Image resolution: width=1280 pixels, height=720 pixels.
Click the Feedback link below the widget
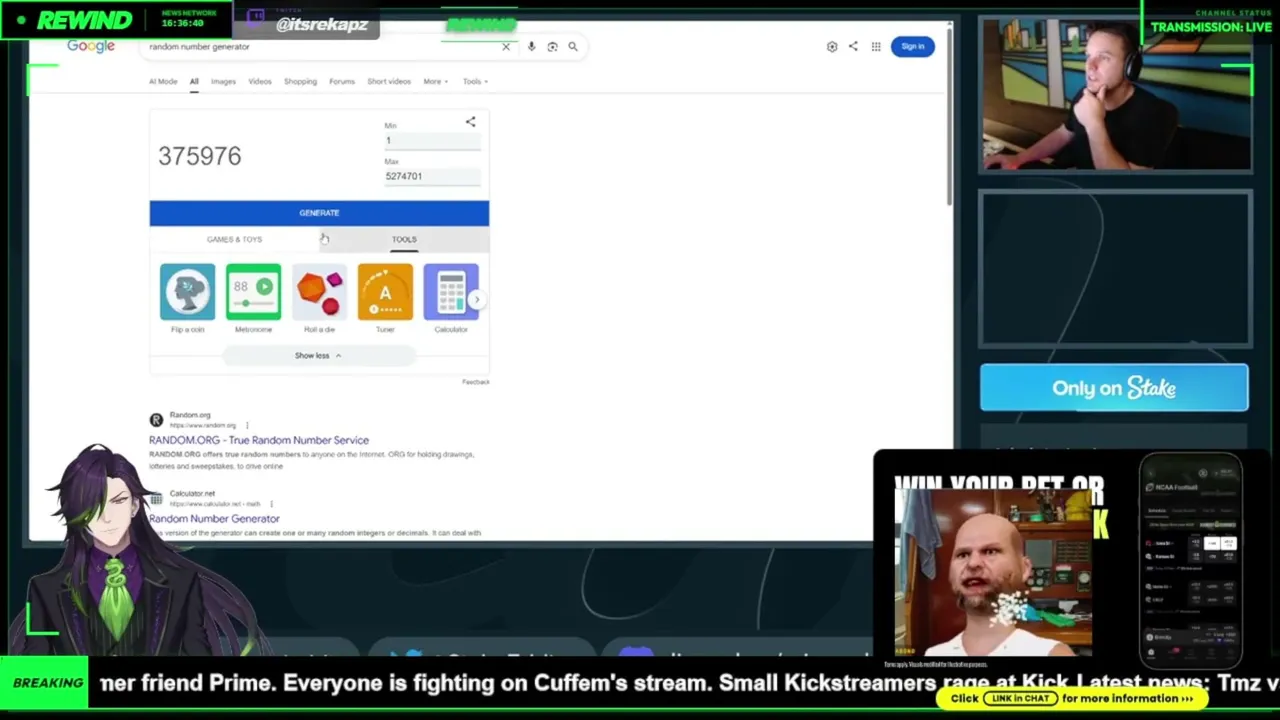point(476,382)
